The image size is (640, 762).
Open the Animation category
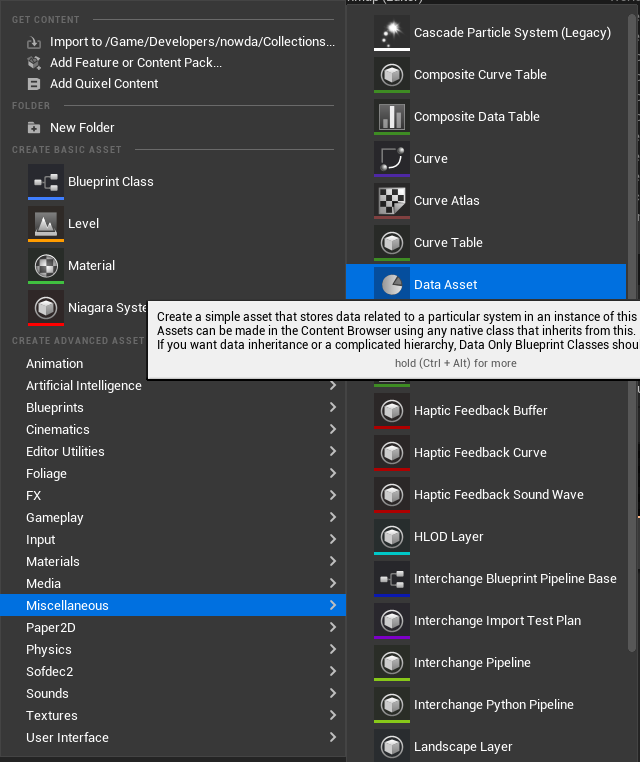click(54, 364)
